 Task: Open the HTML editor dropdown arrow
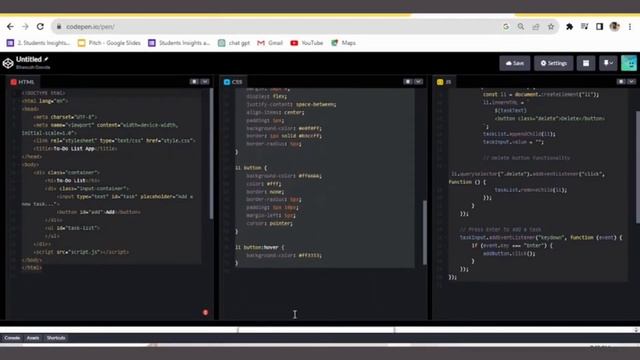pyautogui.click(x=205, y=82)
